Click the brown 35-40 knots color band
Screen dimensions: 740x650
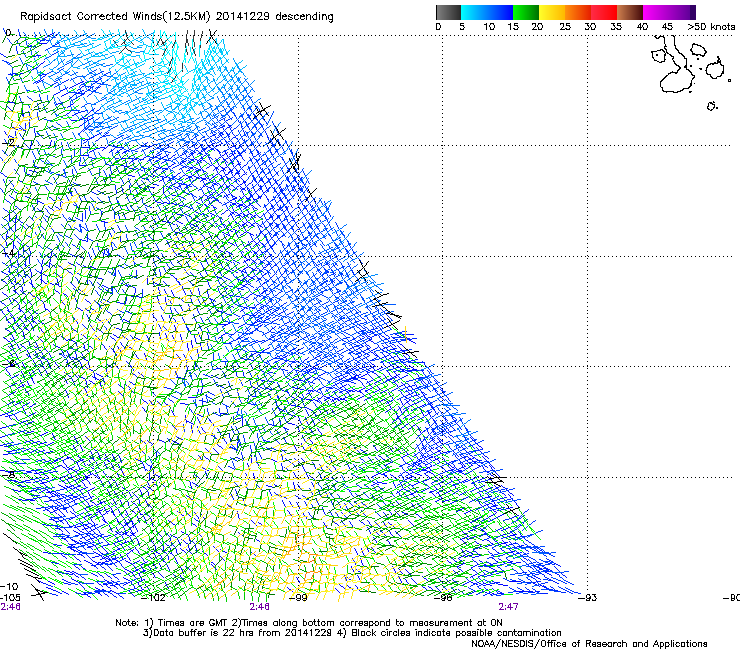point(630,12)
